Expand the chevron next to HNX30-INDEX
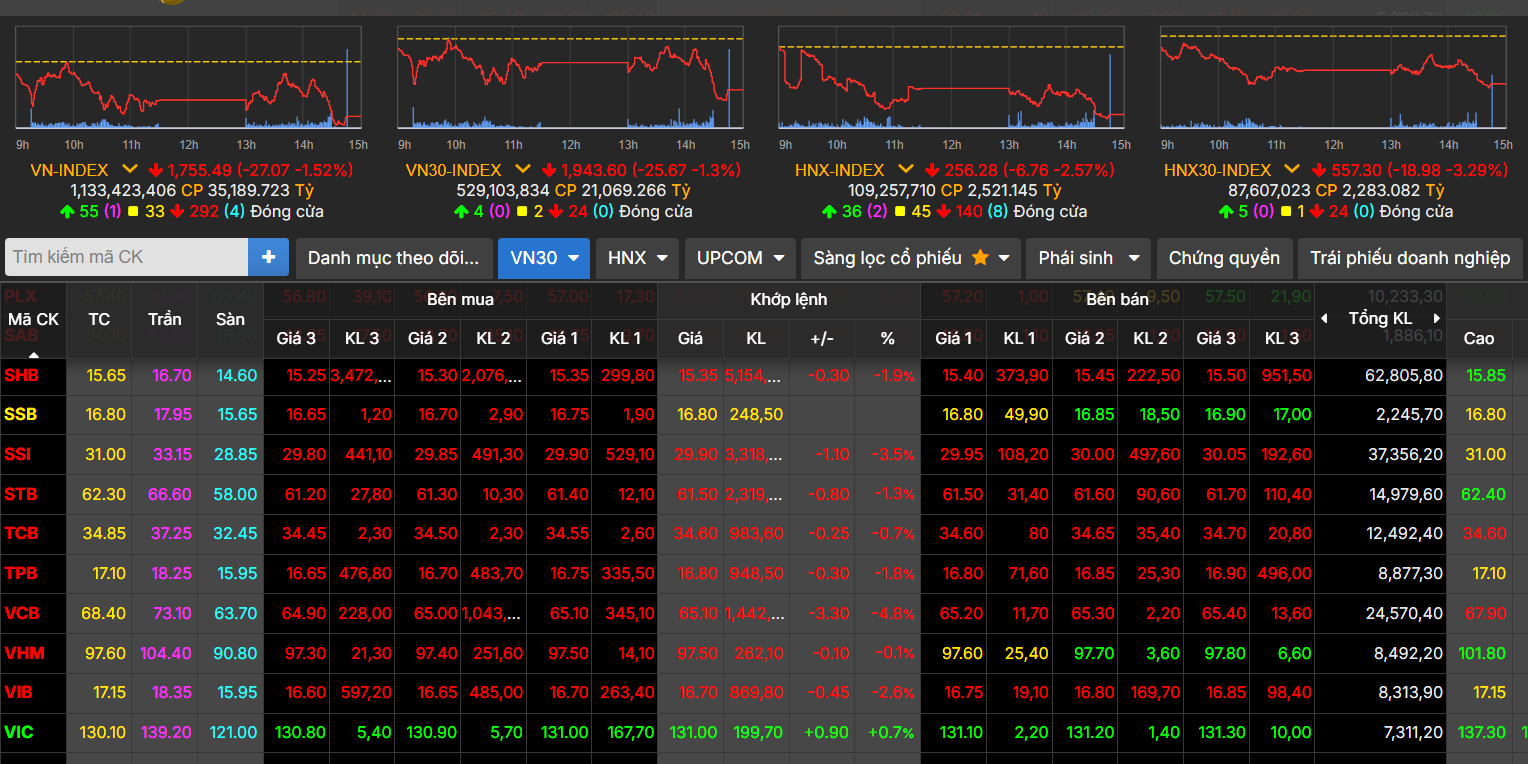 [1292, 170]
